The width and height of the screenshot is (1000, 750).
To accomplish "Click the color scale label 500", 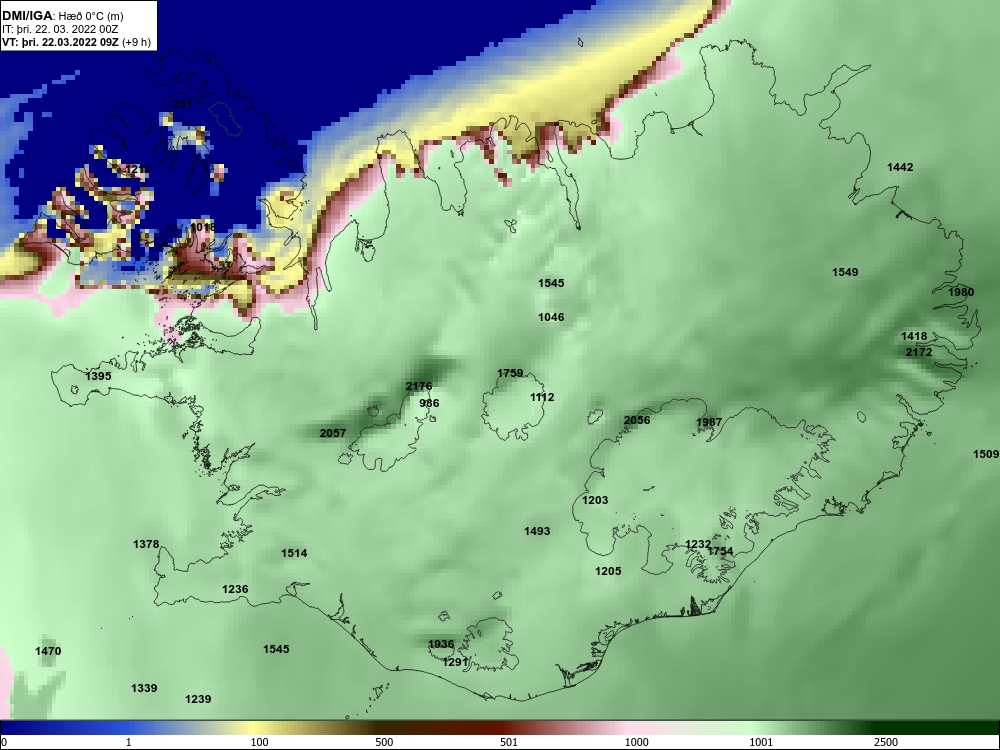I will click(384, 742).
